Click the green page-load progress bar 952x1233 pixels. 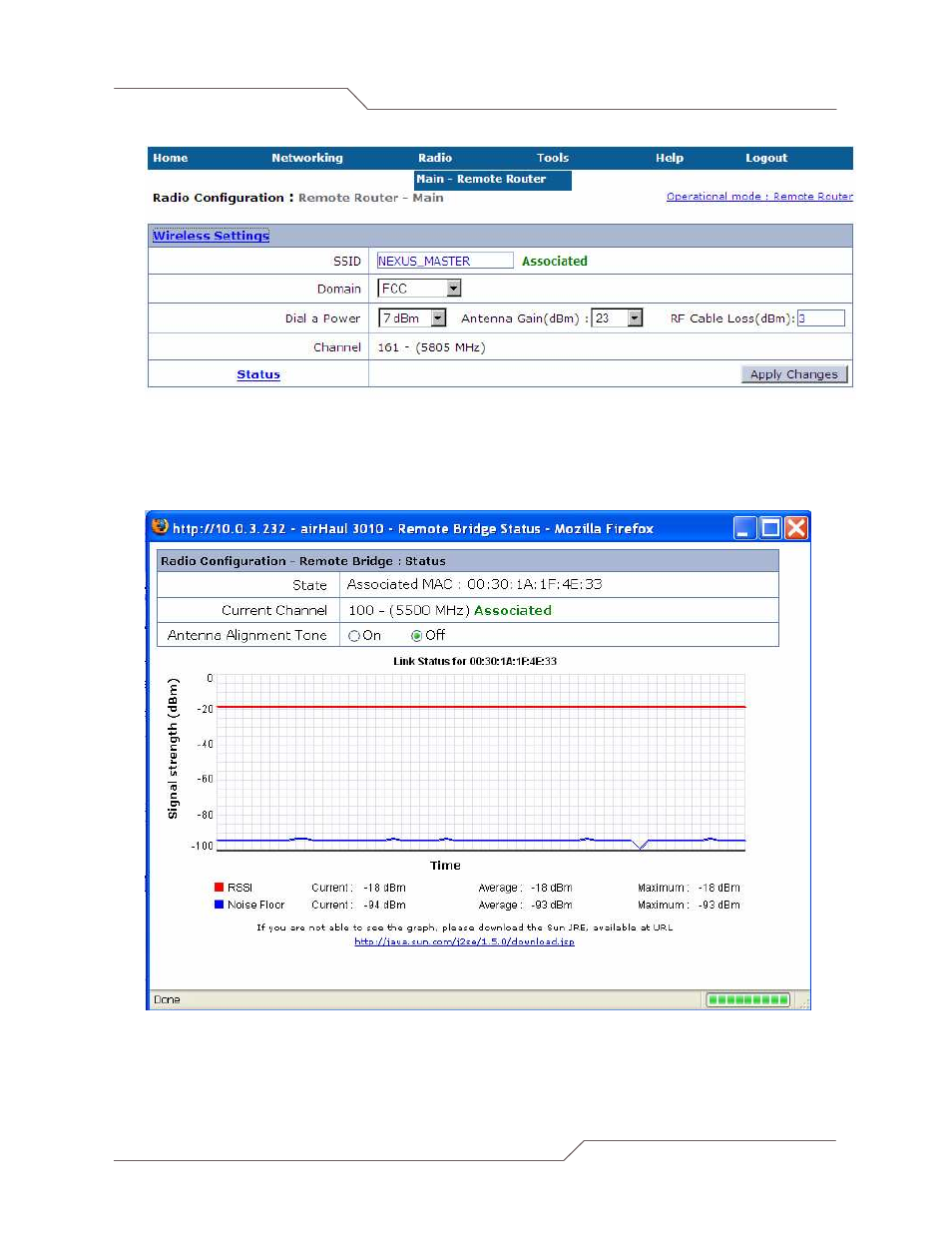click(748, 999)
